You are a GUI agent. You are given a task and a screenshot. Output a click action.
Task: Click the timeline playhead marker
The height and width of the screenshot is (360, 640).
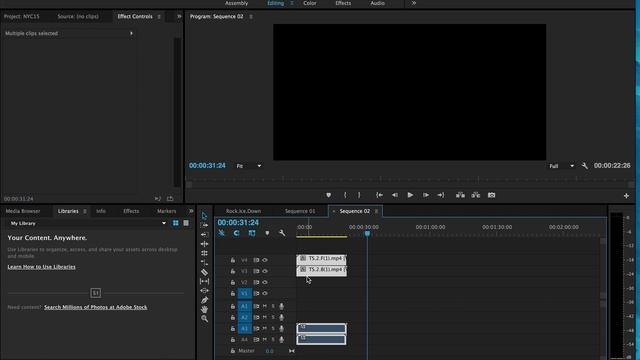click(367, 233)
